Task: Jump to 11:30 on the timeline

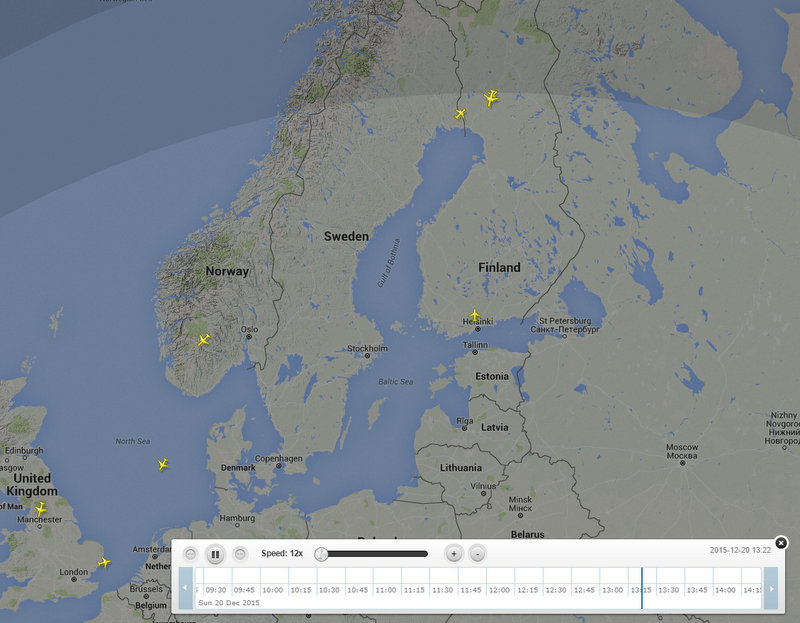Action: click(x=442, y=590)
